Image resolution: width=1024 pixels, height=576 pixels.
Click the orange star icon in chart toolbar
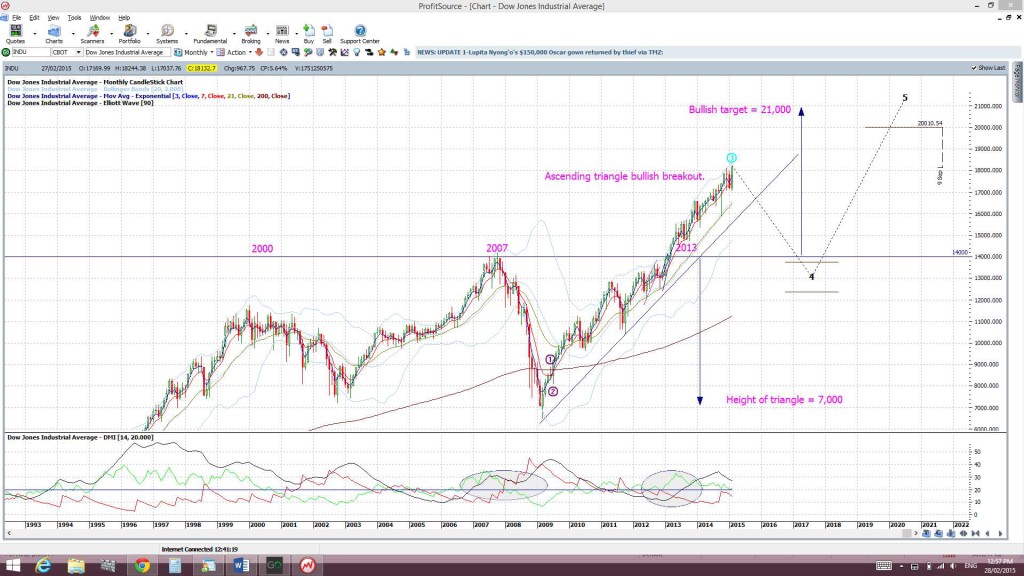[x=382, y=52]
